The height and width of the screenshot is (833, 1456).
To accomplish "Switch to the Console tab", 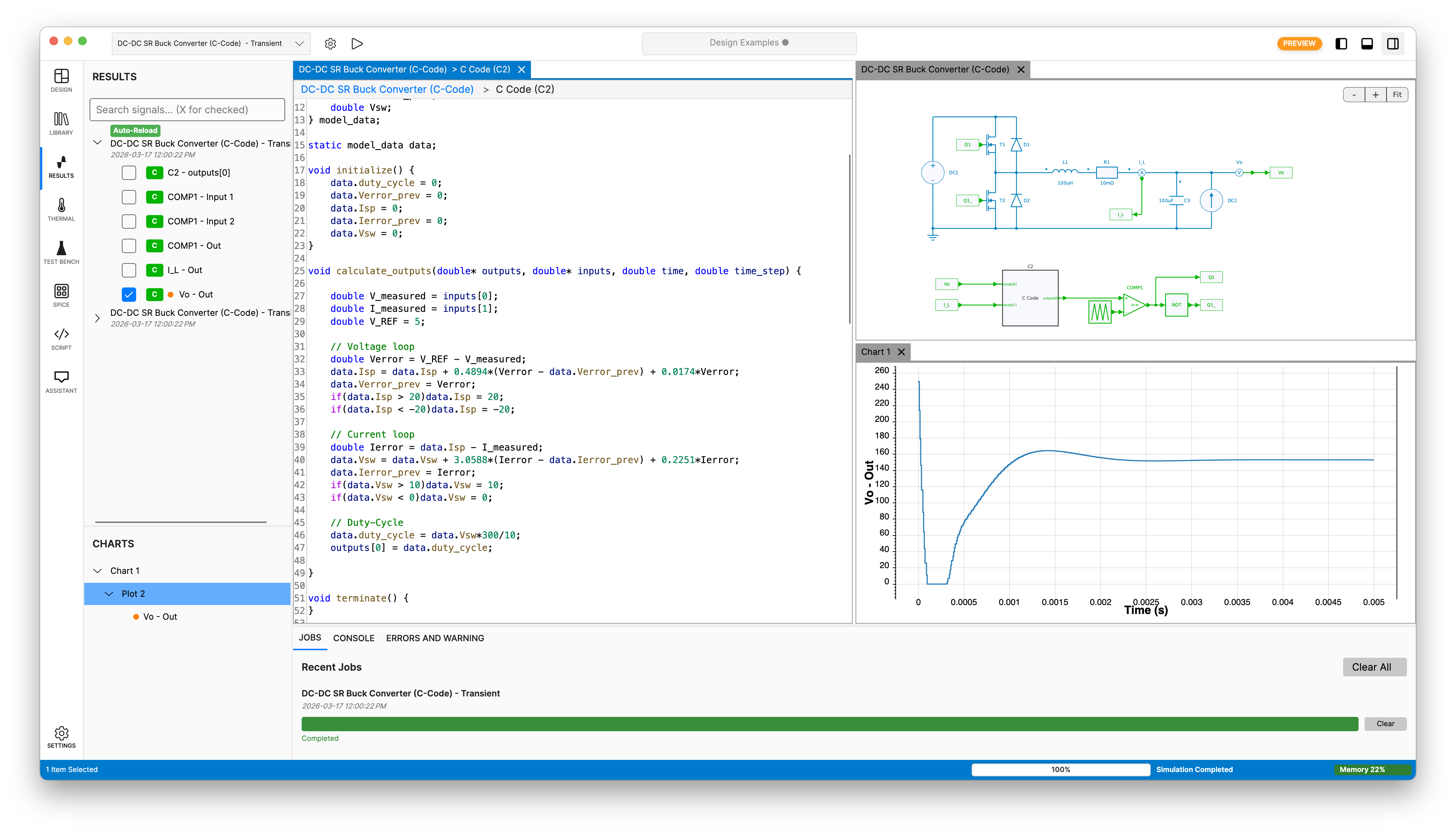I will (353, 638).
